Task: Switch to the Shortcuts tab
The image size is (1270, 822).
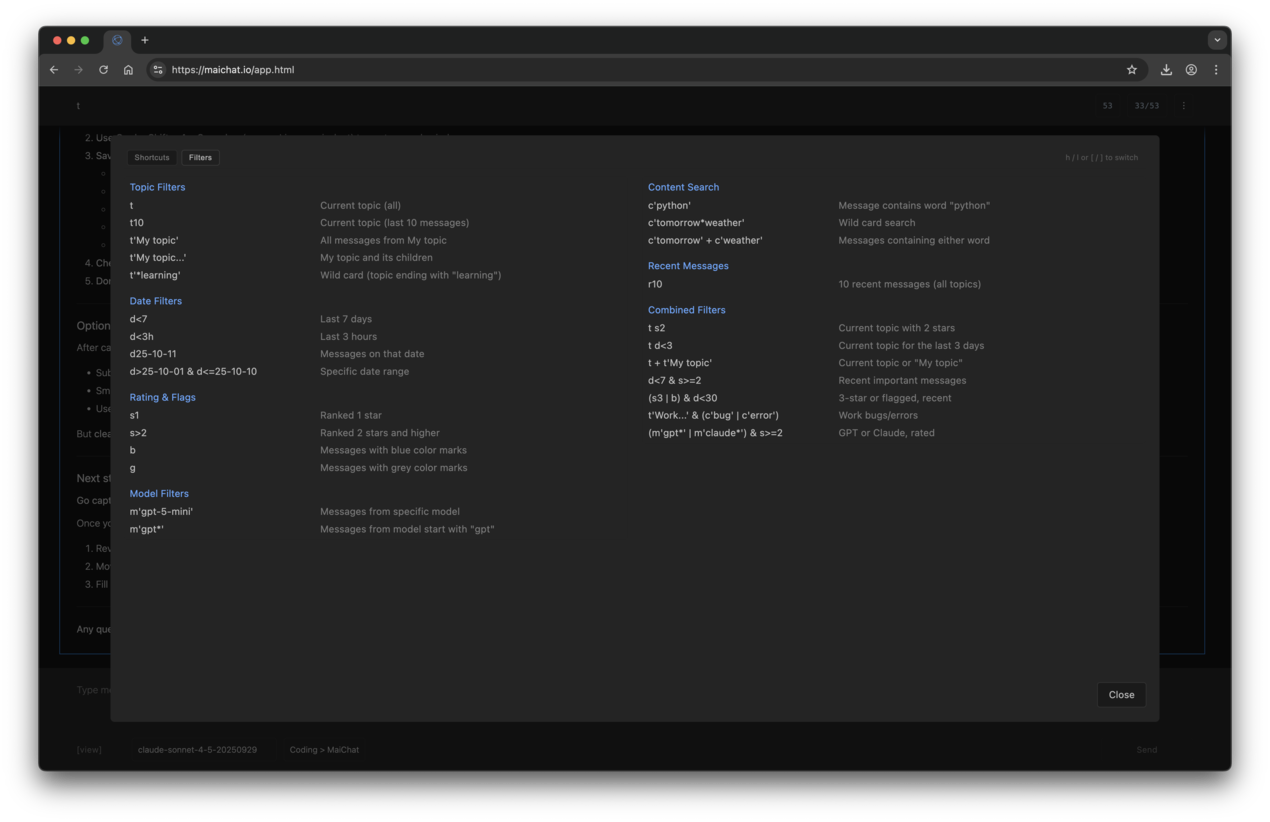Action: pyautogui.click(x=152, y=157)
